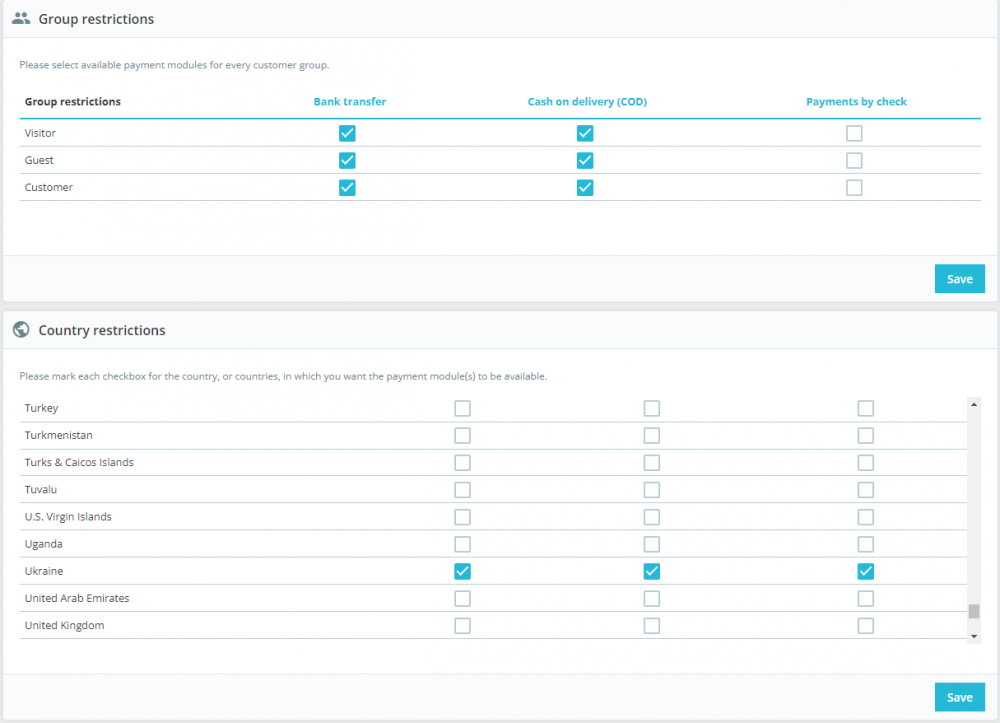Click the people icon beside Group restrictions
This screenshot has height=723, width=1000.
[19, 17]
